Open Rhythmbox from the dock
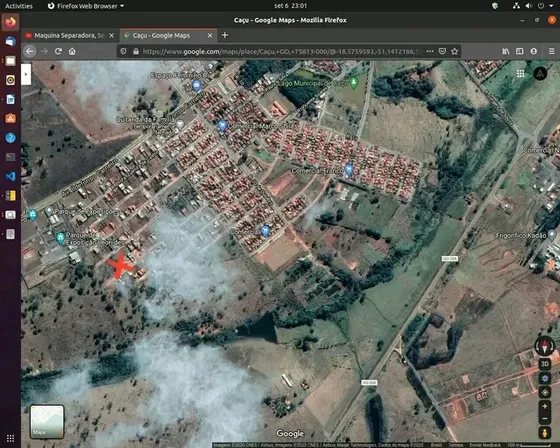Viewport: 560px width, 448px height. (10, 80)
